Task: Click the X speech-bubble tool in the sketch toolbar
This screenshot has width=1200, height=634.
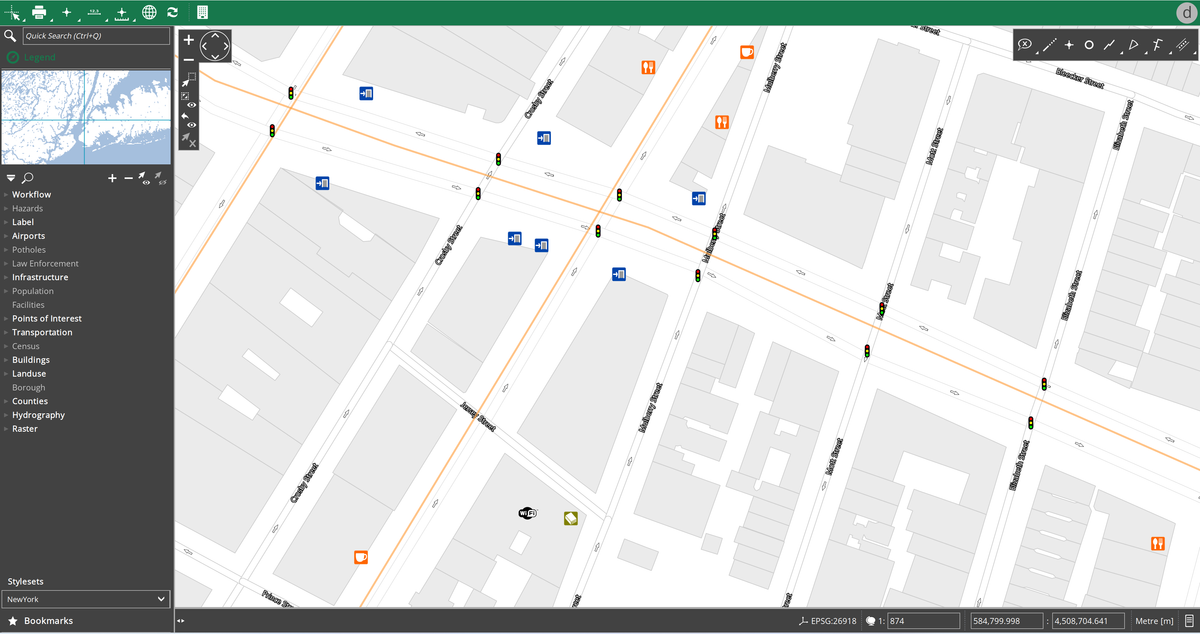Action: pos(1025,45)
